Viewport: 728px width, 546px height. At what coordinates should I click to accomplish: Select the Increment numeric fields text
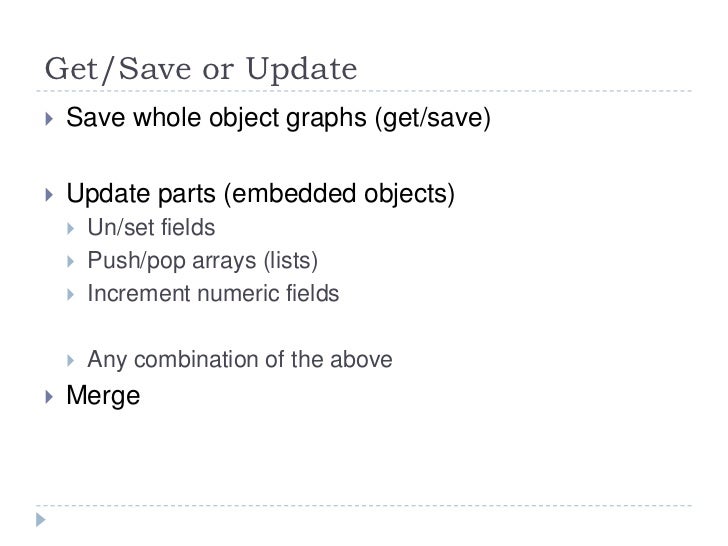point(213,294)
